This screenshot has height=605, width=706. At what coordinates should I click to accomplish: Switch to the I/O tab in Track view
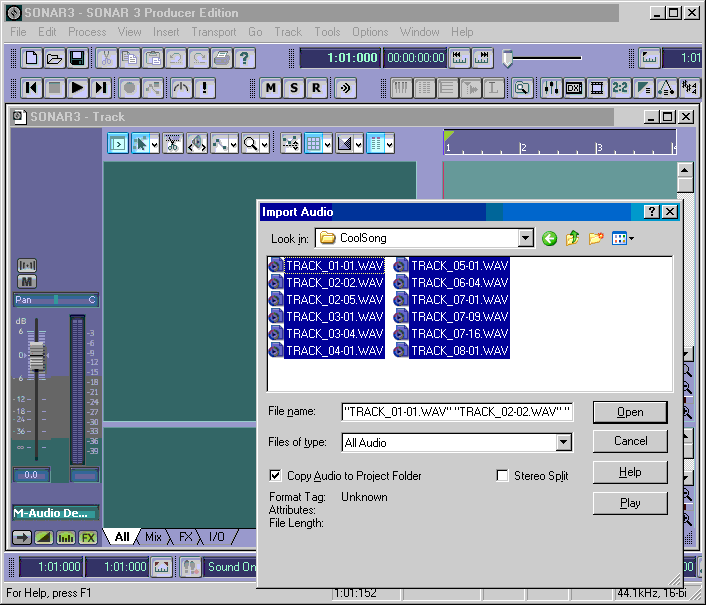[x=217, y=537]
